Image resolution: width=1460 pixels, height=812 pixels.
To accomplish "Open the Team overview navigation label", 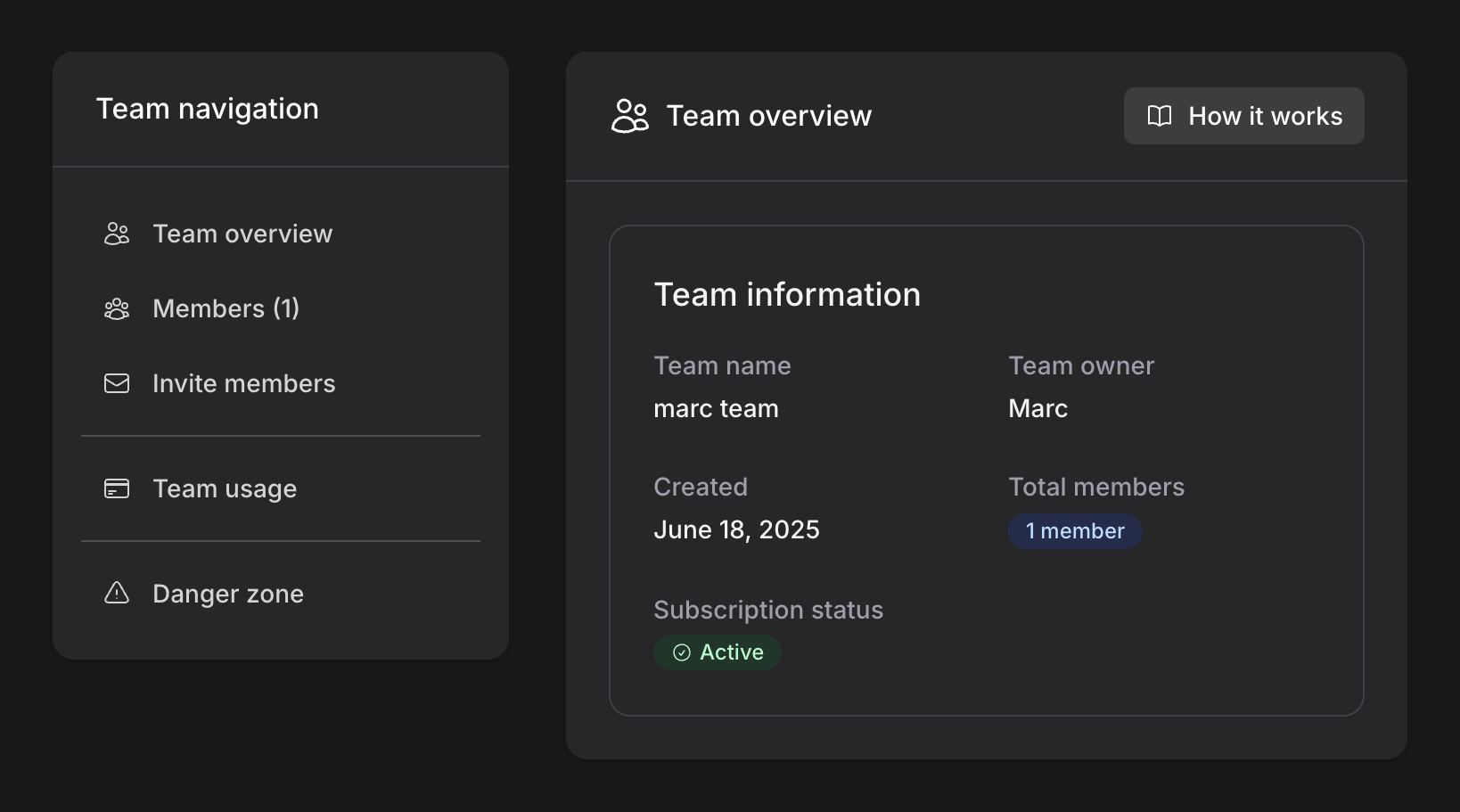I will click(x=242, y=234).
